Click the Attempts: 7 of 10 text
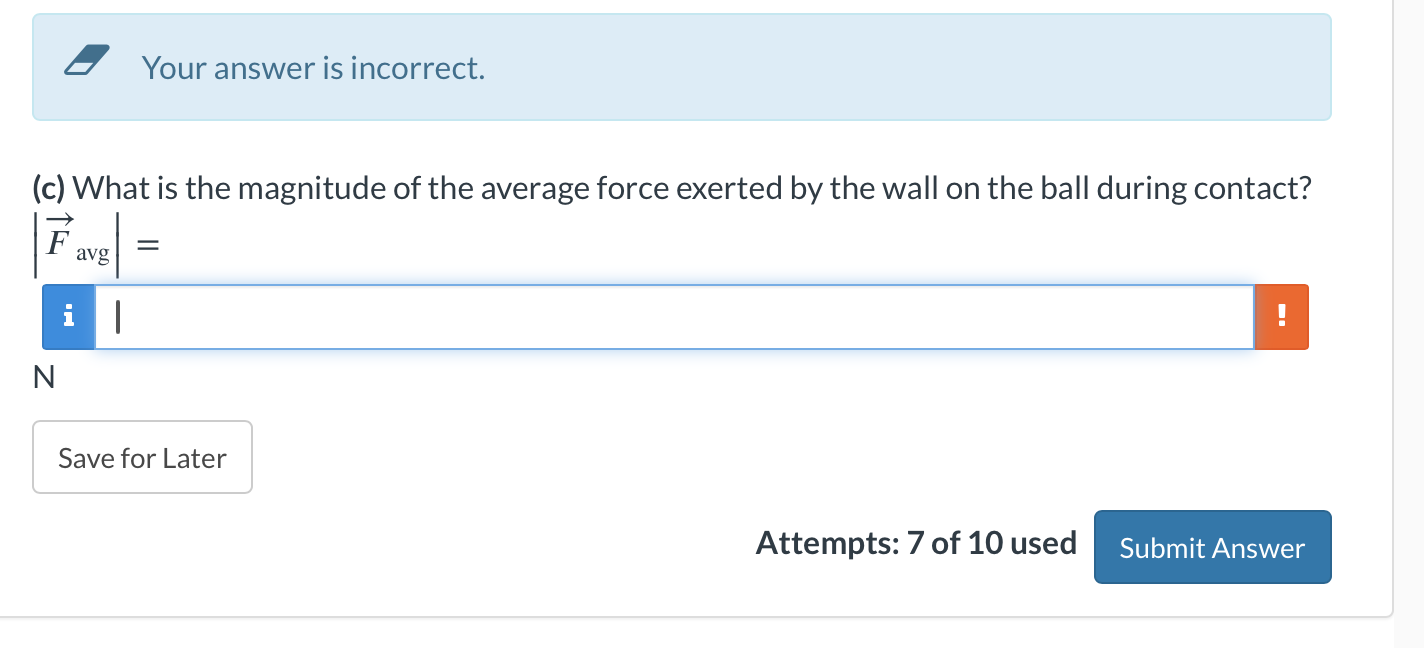This screenshot has width=1424, height=648. (x=916, y=543)
